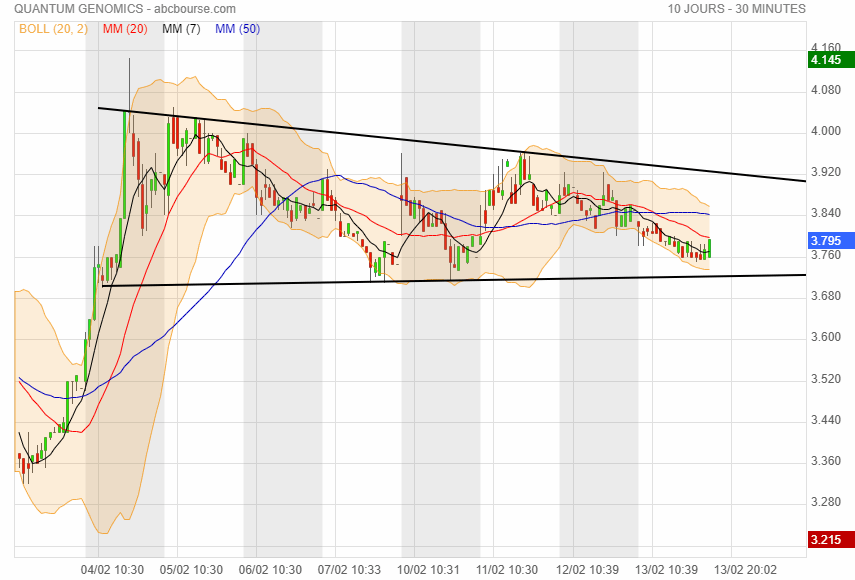Click the 10 JOURS - 30 MINUTES label
The image size is (855, 580).
(x=737, y=9)
